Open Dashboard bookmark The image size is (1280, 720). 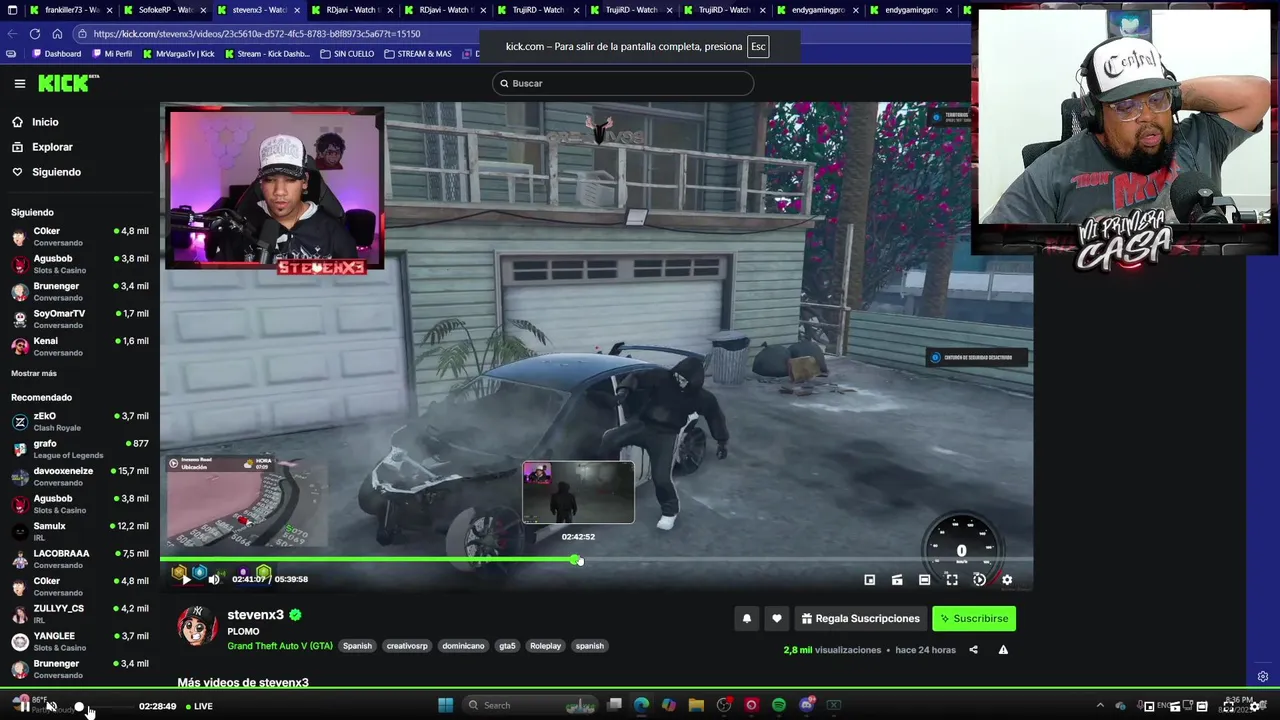coord(56,54)
